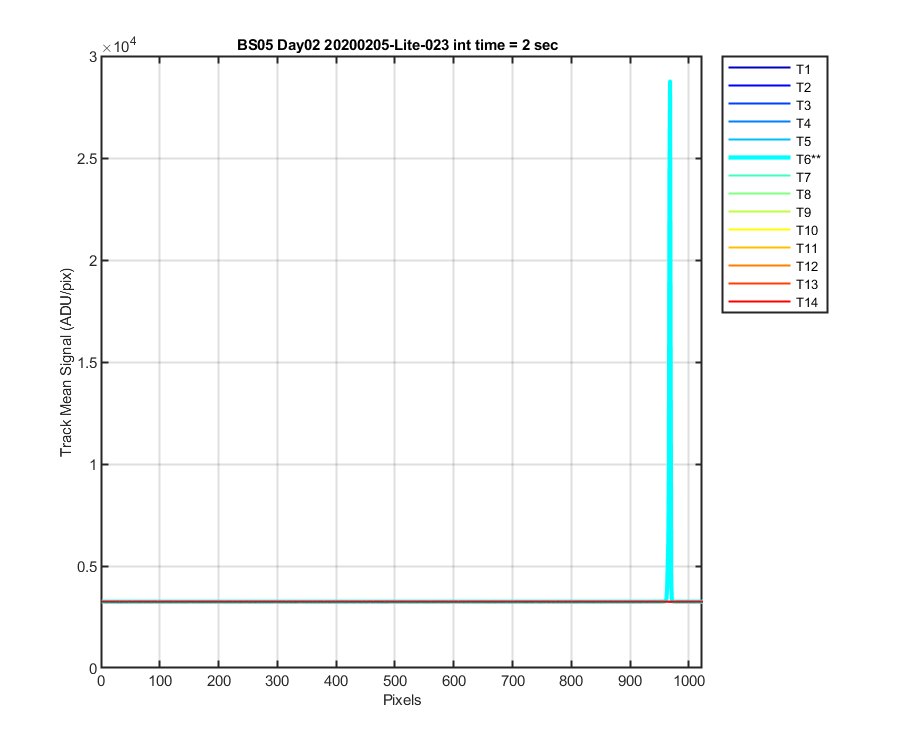Select the orange T12 legend entry
This screenshot has height=750, width=900.
click(773, 266)
